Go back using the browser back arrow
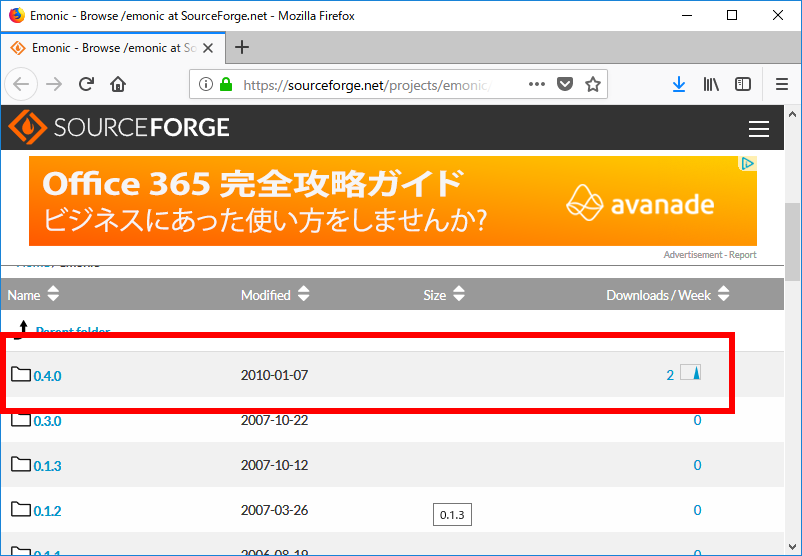The height and width of the screenshot is (556, 802). [x=21, y=84]
